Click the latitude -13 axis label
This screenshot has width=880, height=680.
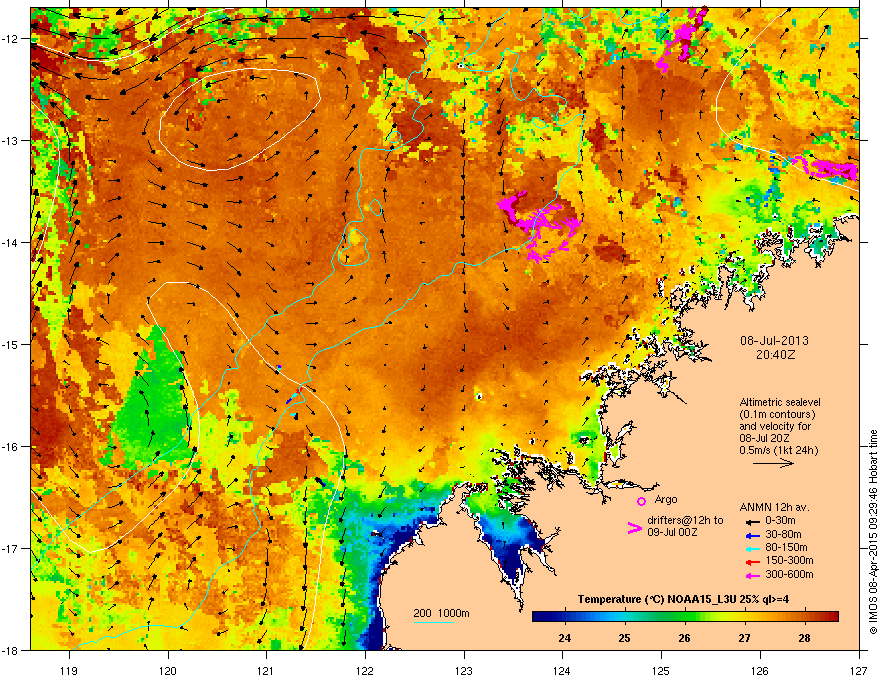pos(11,140)
